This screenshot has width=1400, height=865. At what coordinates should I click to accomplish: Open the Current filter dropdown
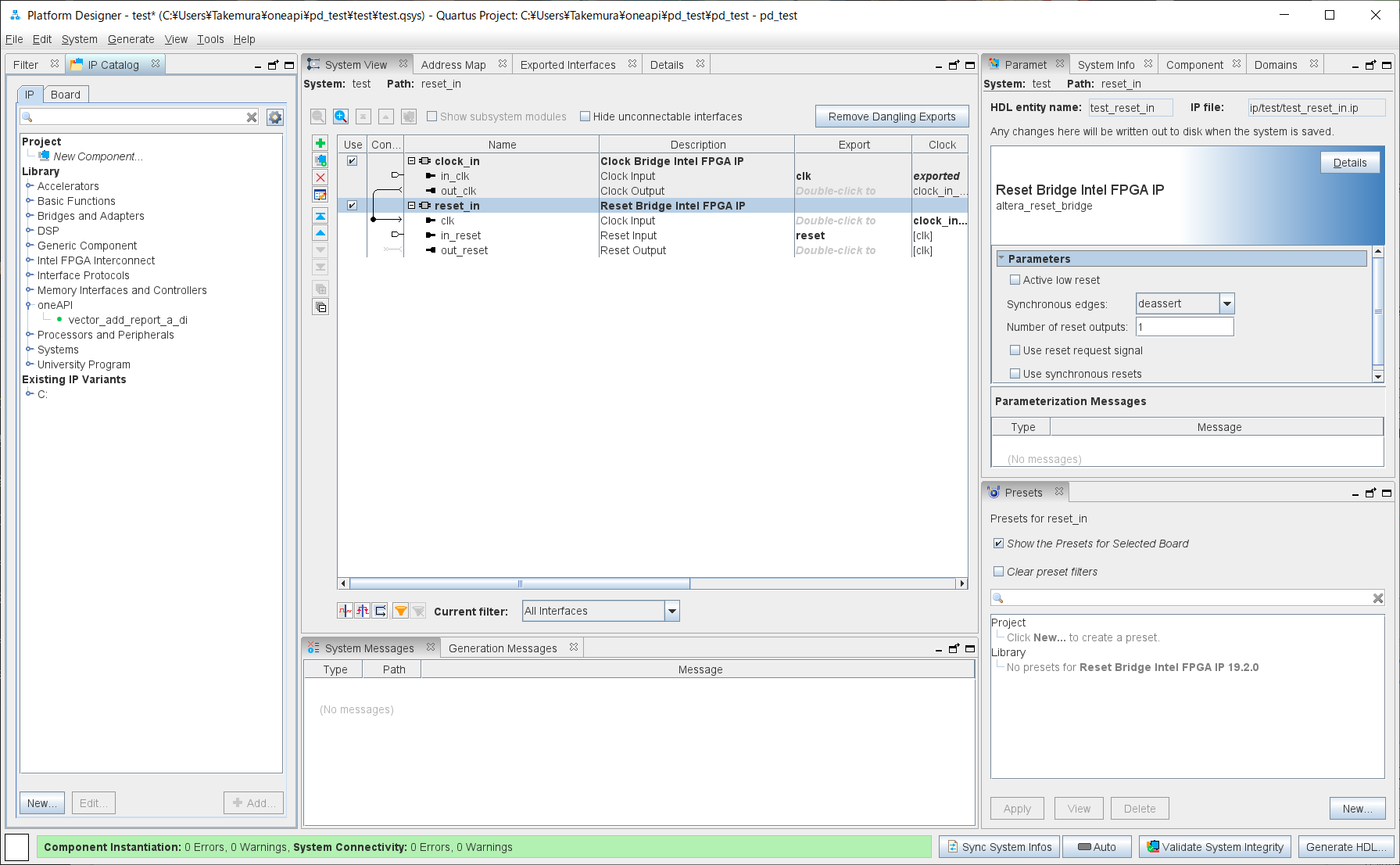click(671, 611)
